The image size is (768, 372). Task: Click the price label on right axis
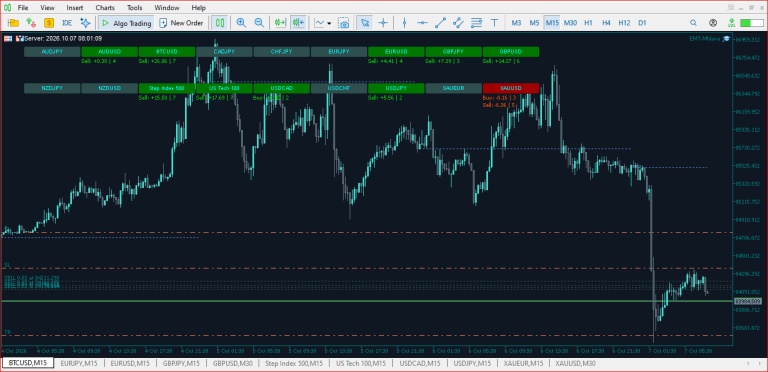point(747,301)
